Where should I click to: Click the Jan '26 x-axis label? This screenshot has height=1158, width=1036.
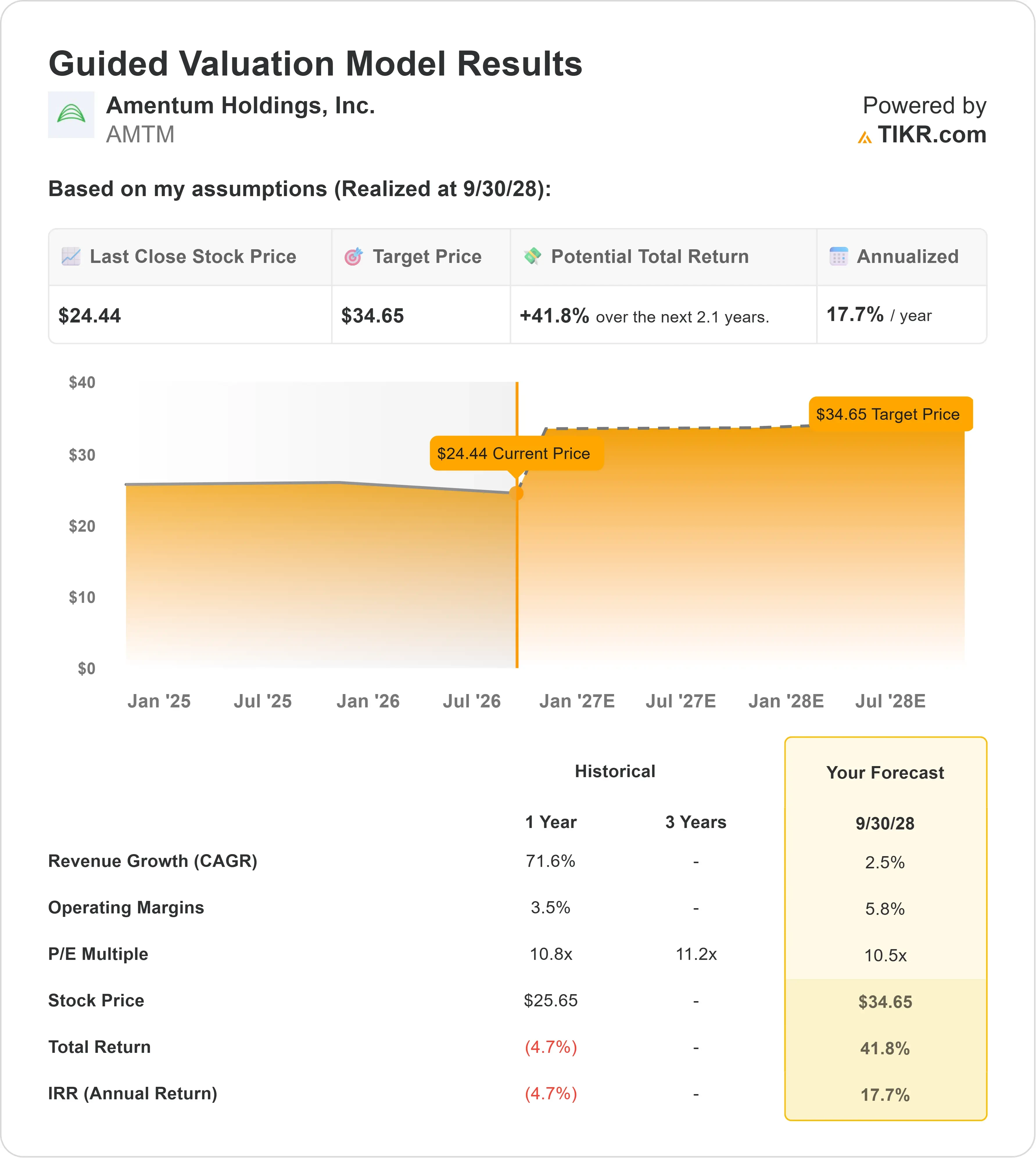pyautogui.click(x=368, y=701)
